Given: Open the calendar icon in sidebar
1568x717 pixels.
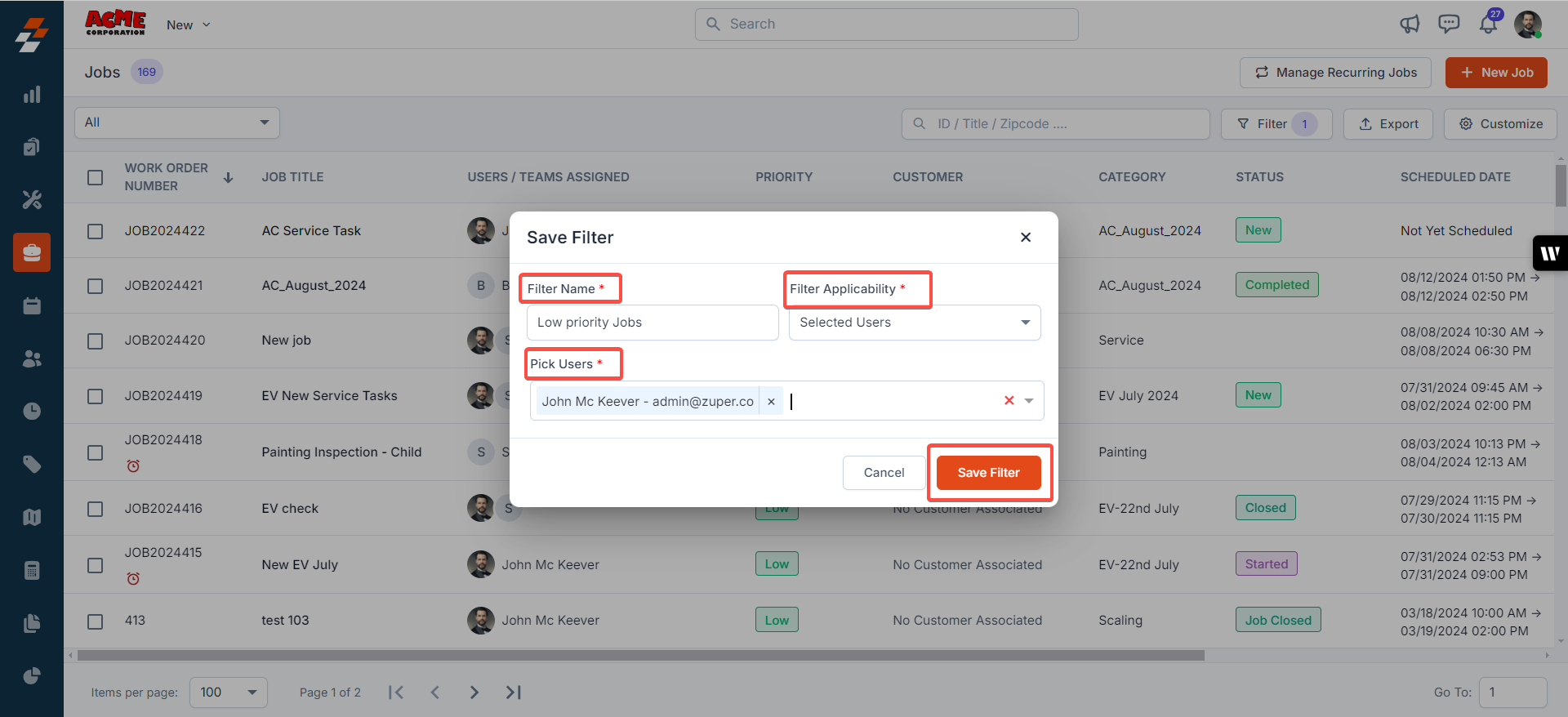Looking at the screenshot, I should coord(32,306).
